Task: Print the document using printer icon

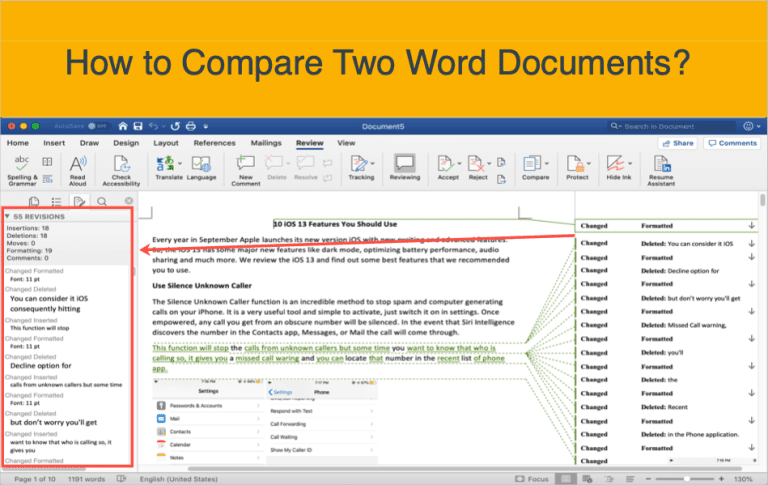Action: pos(191,126)
